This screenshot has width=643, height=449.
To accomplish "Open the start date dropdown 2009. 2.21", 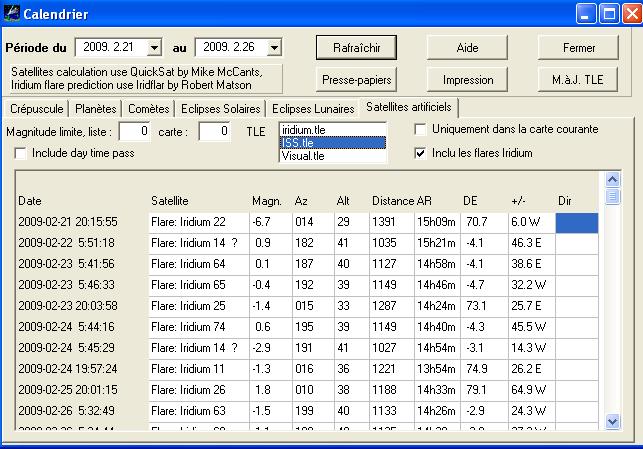I will pos(154,48).
